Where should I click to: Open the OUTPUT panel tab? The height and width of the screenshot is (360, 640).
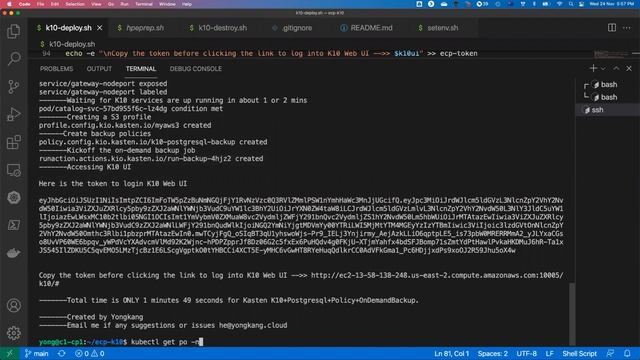click(99, 69)
